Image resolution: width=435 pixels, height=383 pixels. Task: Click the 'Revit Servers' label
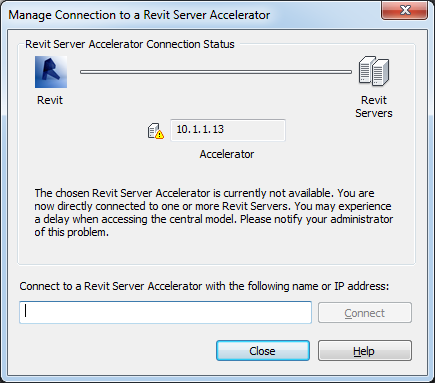coord(374,107)
